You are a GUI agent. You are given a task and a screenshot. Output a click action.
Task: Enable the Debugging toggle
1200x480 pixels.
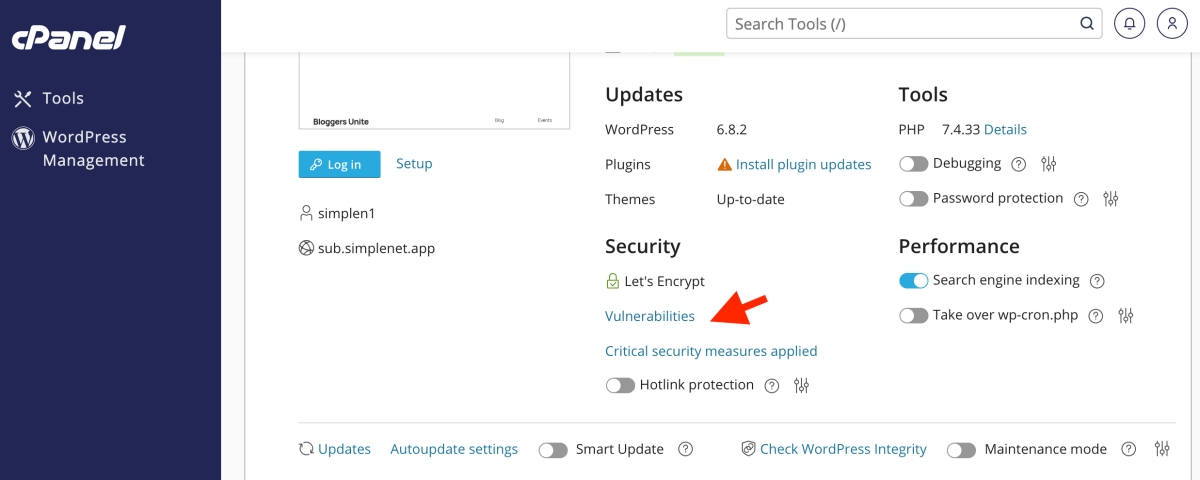click(913, 164)
